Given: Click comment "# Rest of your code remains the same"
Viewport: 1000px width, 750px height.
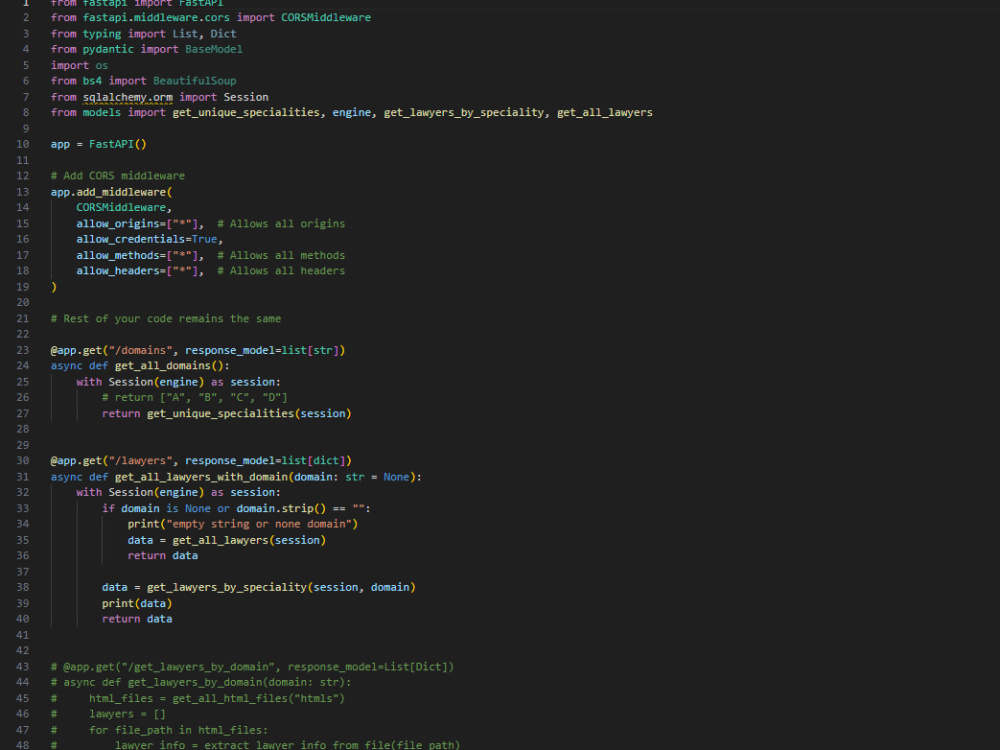Looking at the screenshot, I should [166, 318].
